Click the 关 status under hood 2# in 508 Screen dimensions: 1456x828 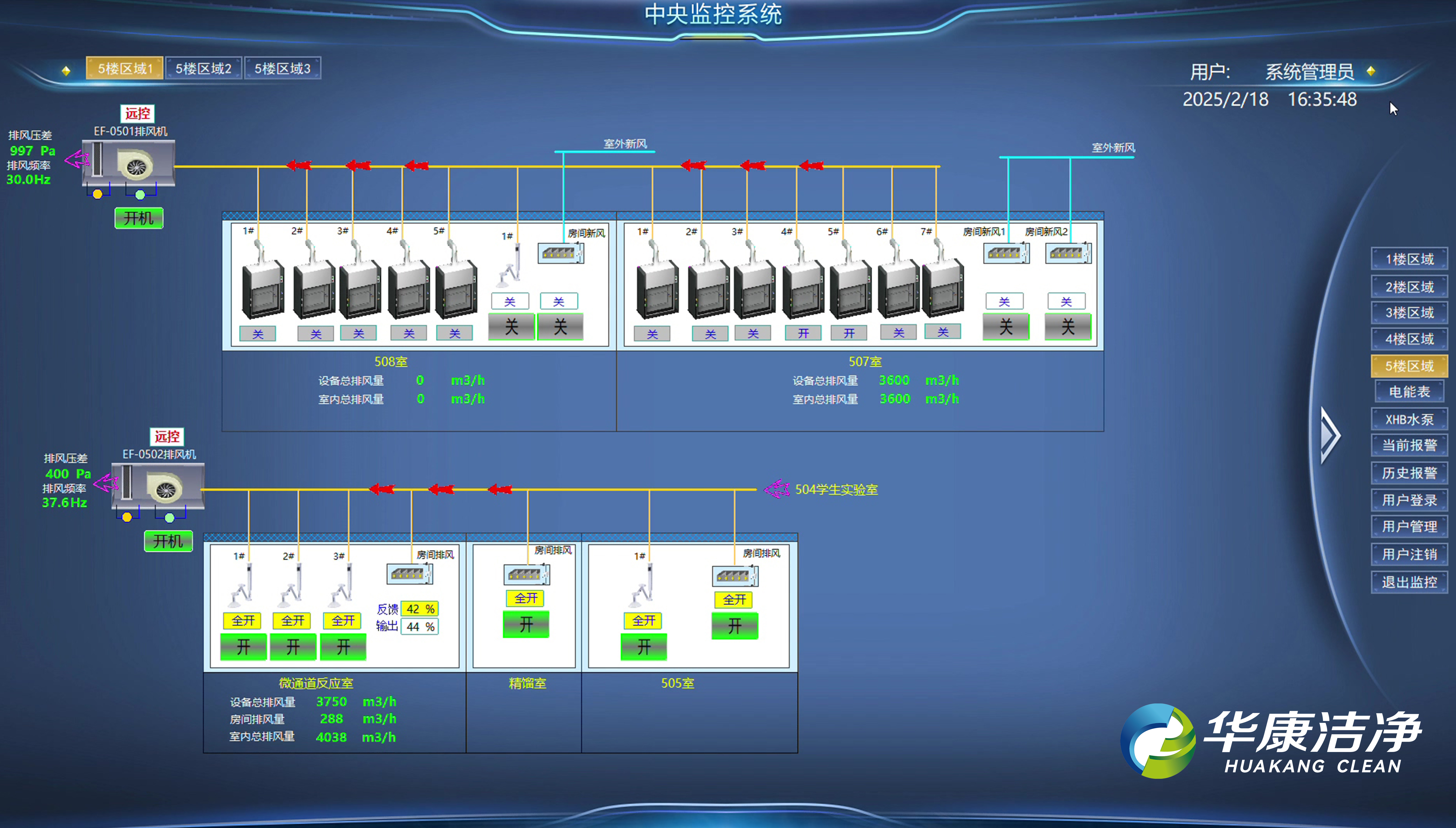tap(316, 334)
